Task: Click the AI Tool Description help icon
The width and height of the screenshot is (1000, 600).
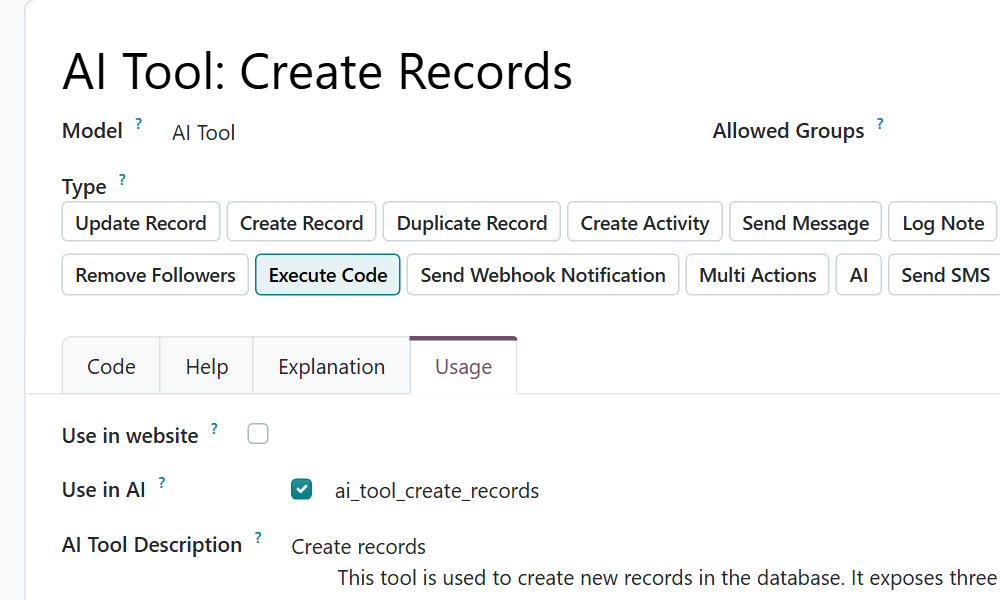Action: pyautogui.click(x=258, y=538)
